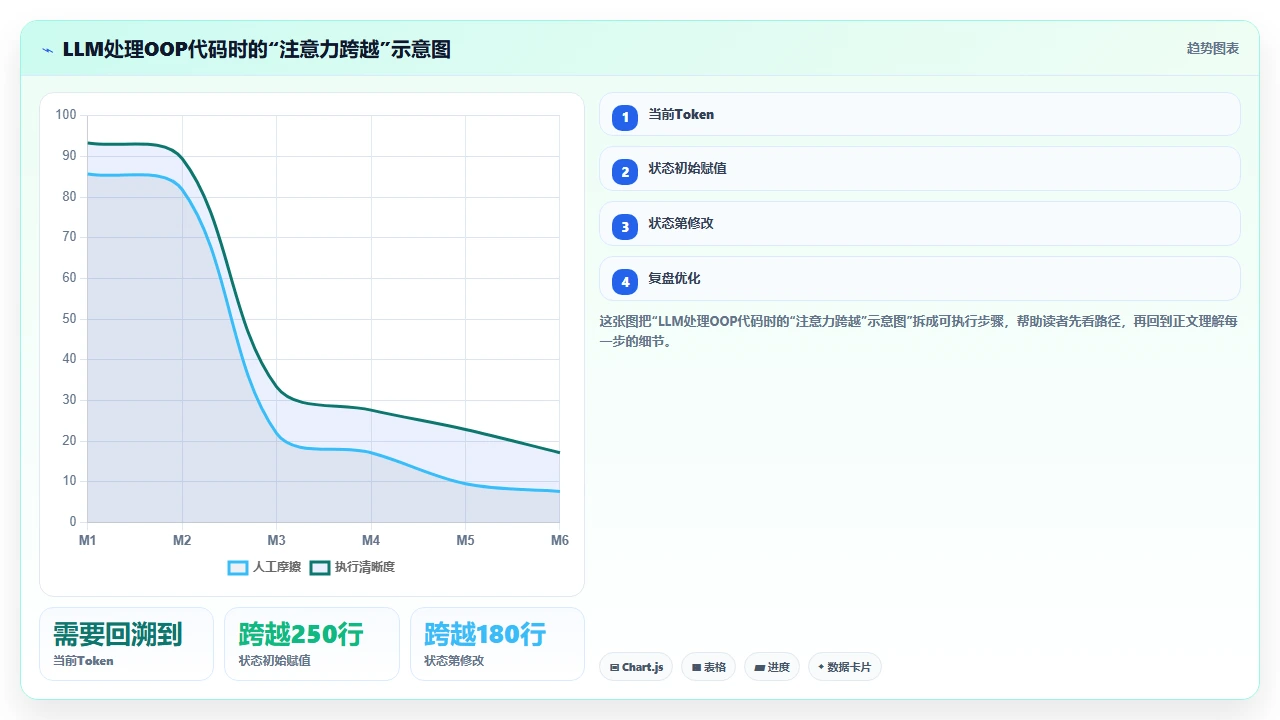Click the M2 axis label
This screenshot has width=1280, height=720.
tap(182, 540)
